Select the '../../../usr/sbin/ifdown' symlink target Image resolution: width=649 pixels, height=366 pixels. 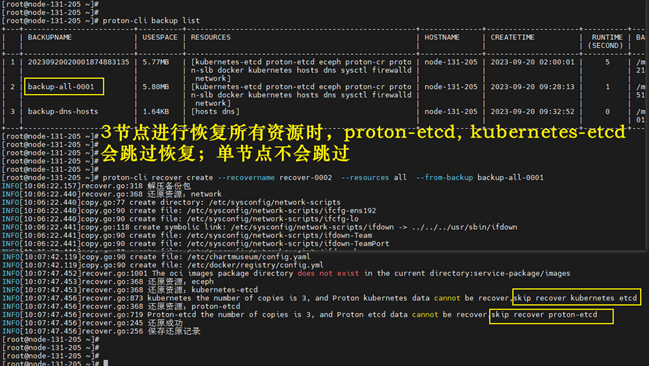[x=464, y=227]
